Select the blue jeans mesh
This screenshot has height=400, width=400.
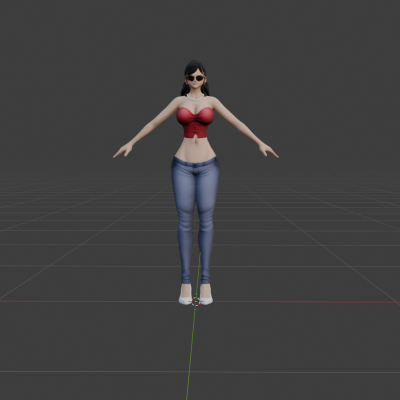point(195,220)
